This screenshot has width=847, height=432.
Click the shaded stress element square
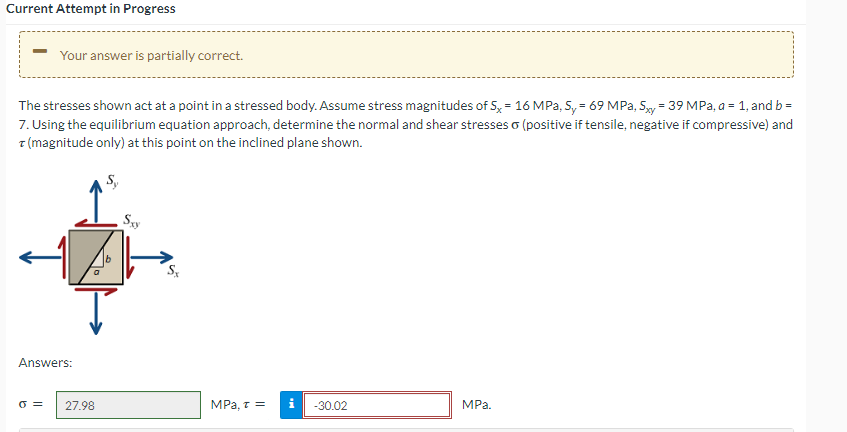(x=96, y=257)
